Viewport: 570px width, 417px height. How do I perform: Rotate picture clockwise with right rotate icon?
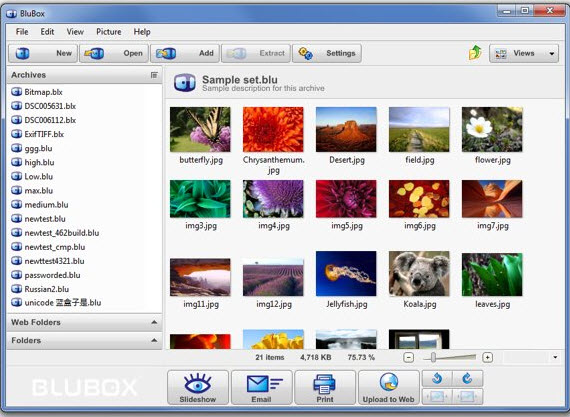pyautogui.click(x=467, y=379)
